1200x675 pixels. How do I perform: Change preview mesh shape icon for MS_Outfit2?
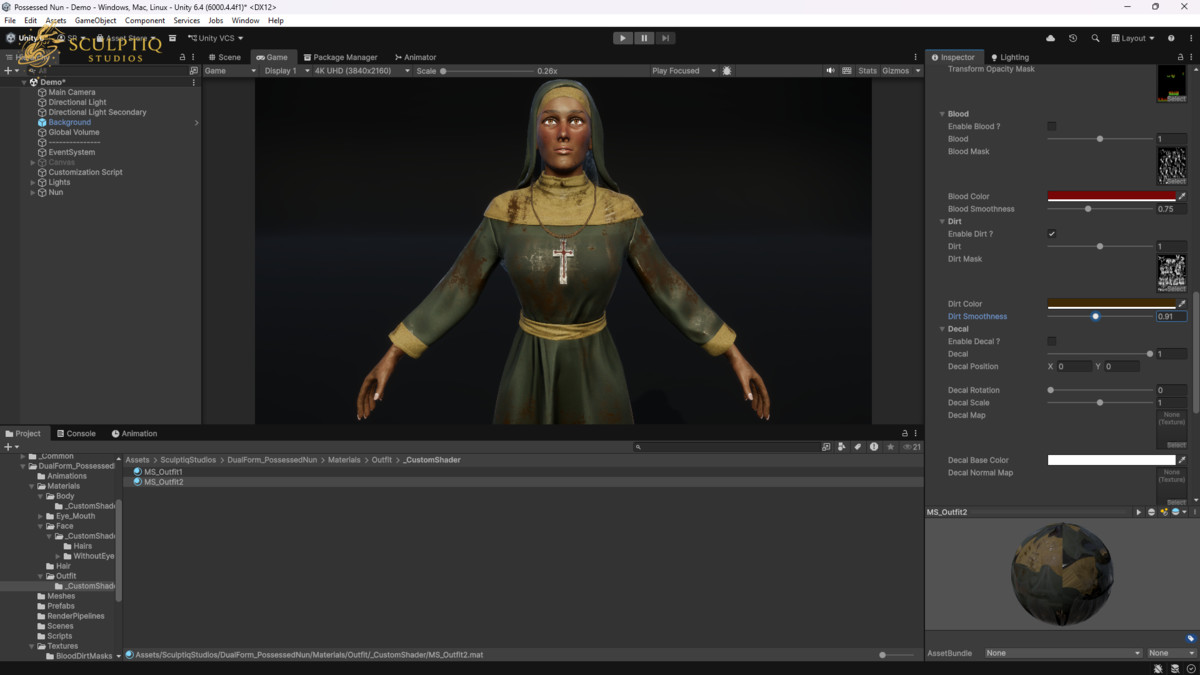(1151, 512)
